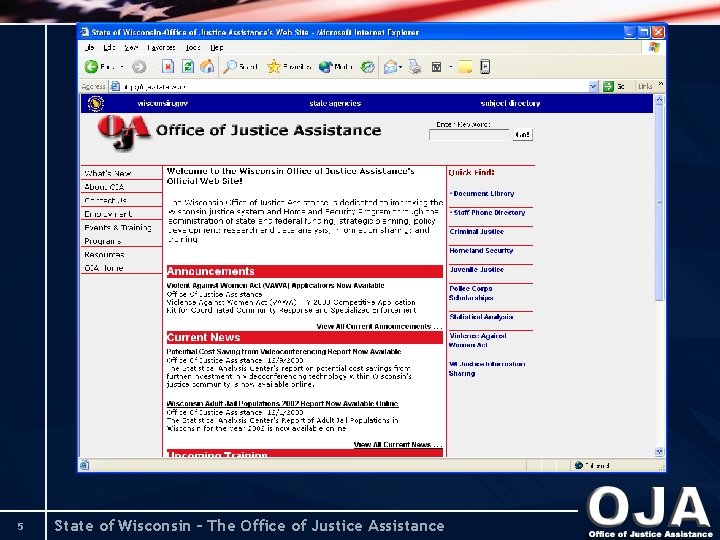720x540 pixels.
Task: Open the WI Justice Information Sharing link
Action: [x=487, y=369]
